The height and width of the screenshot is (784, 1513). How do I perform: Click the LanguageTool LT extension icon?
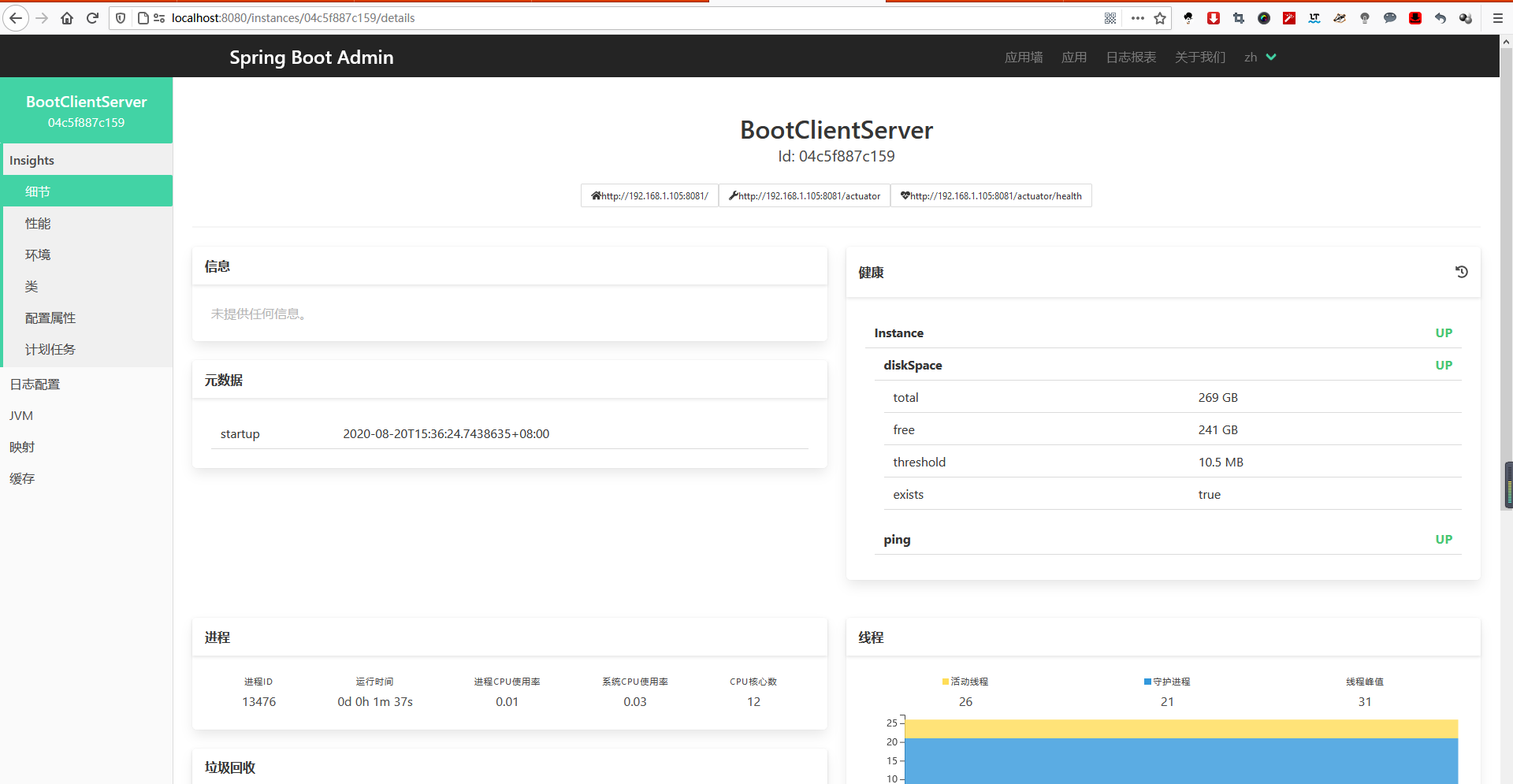[1314, 18]
